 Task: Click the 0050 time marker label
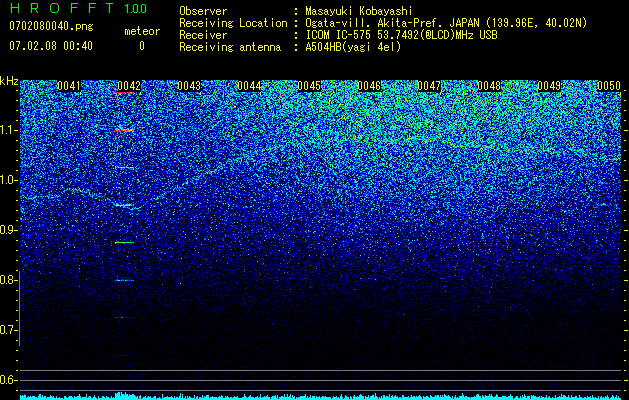point(609,86)
